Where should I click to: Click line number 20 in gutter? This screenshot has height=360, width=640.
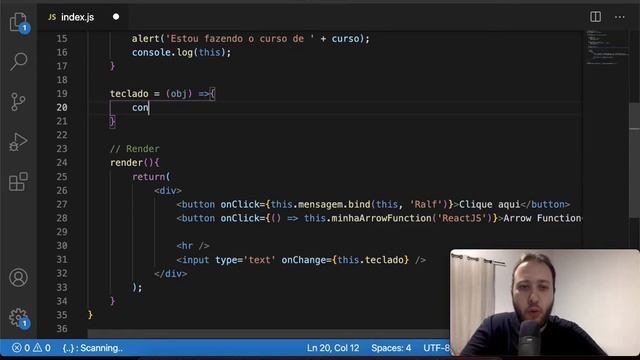62,107
